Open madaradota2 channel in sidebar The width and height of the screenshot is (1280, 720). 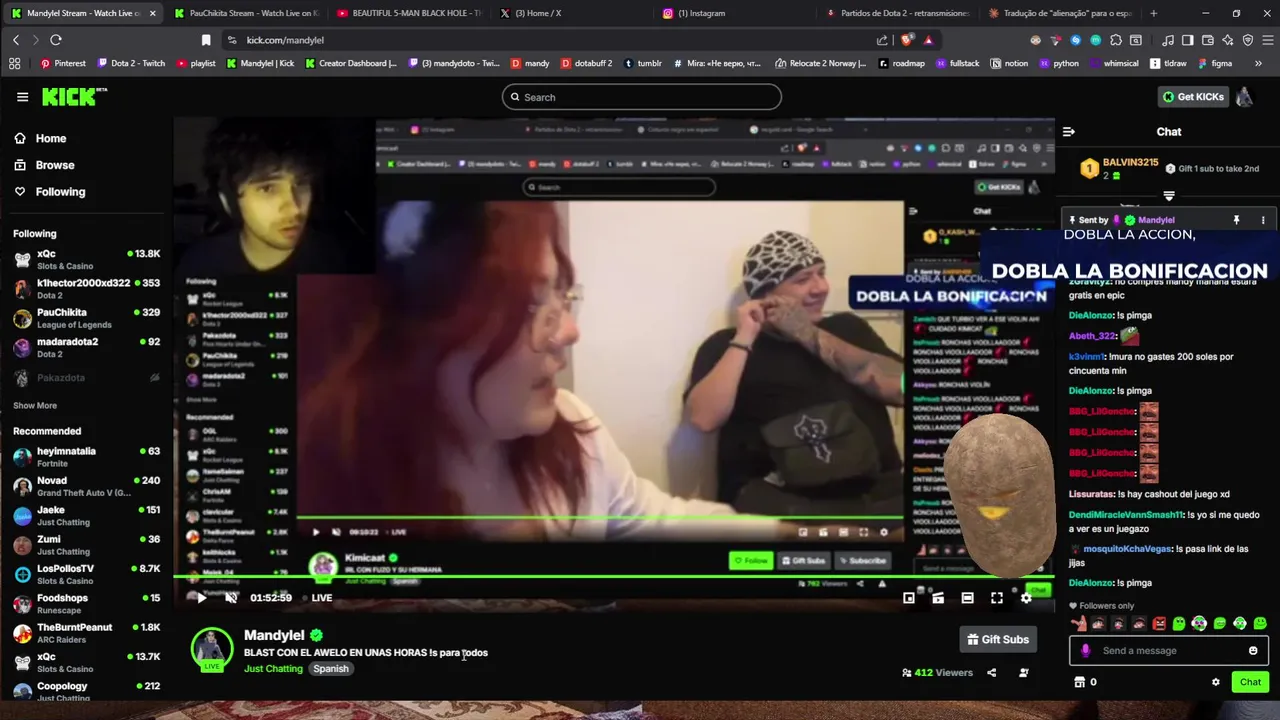(x=86, y=347)
